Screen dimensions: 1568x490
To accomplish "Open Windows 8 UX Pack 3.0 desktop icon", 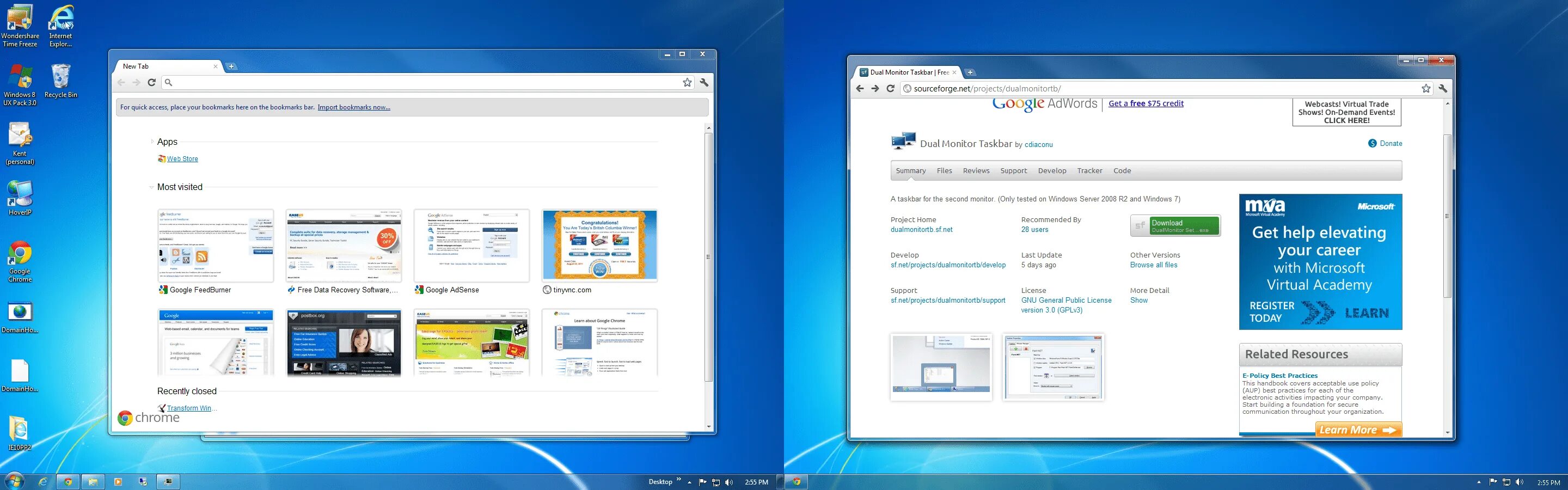I will 20,84.
